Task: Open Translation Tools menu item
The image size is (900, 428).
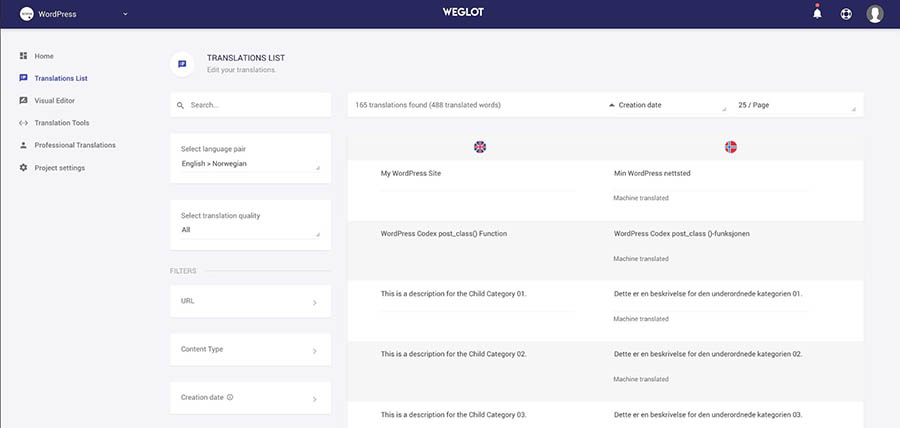Action: coord(61,123)
